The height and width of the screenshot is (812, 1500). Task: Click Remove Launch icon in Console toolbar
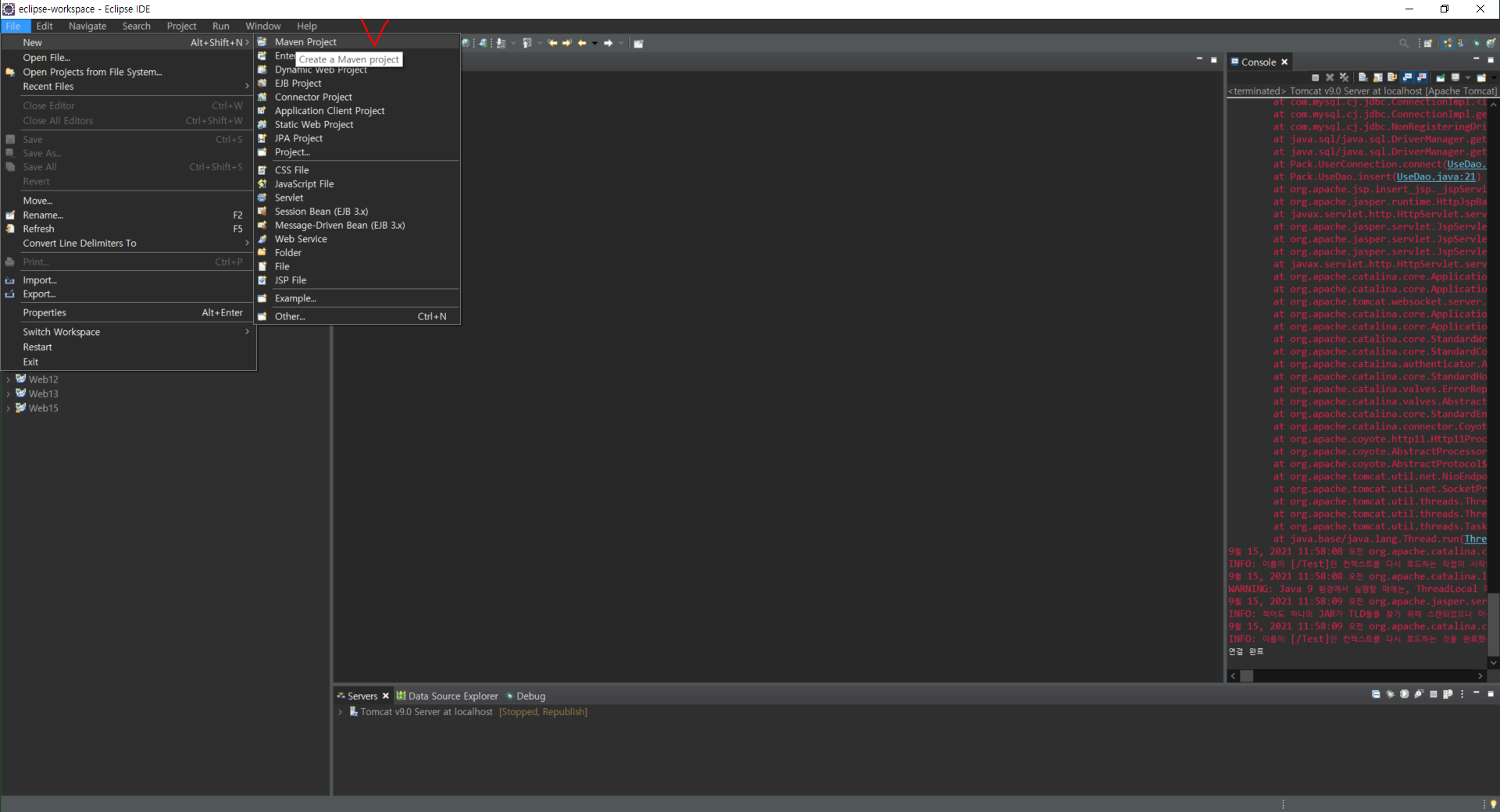(x=1330, y=77)
